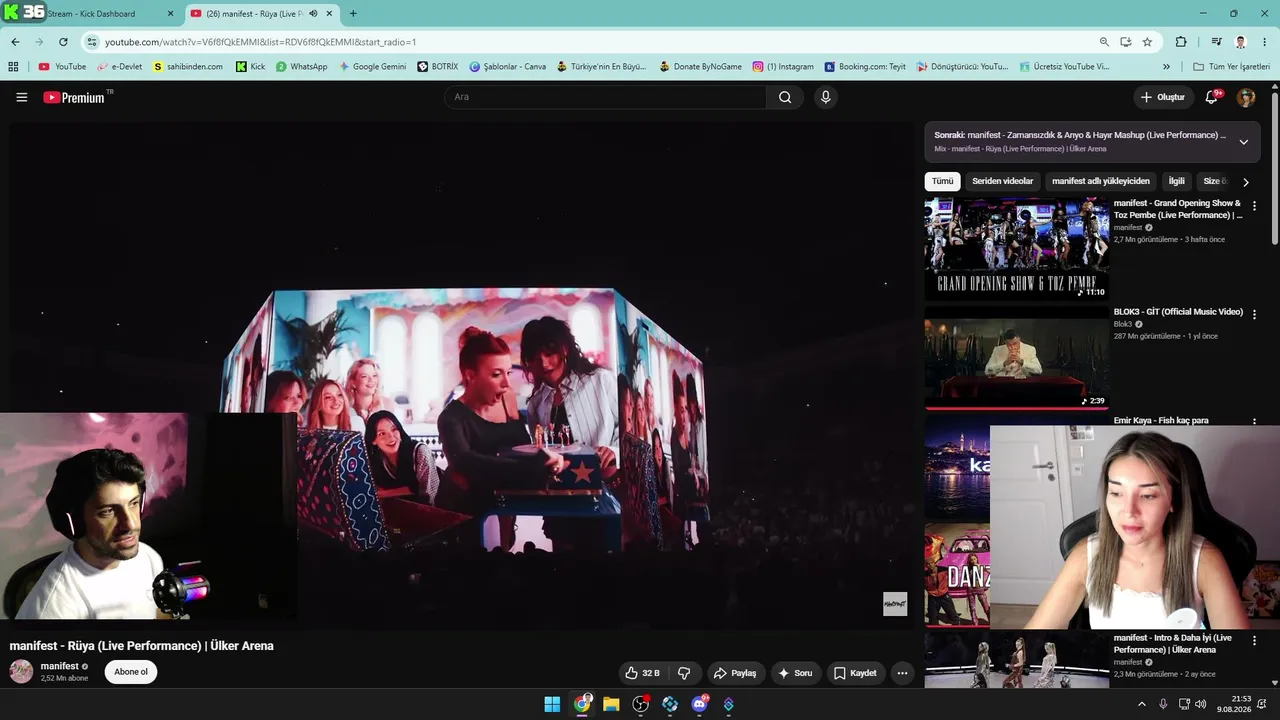
Task: Open Donate ByNoGame bookmark
Action: coord(700,67)
